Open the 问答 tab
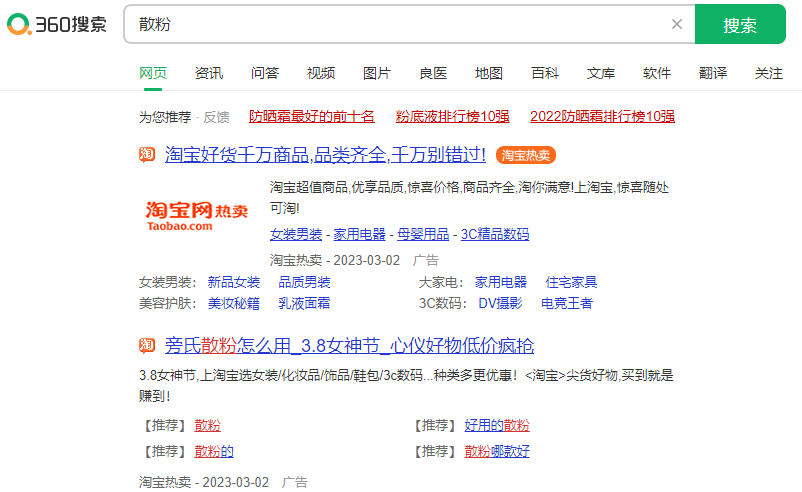Screen dimensions: 802x492 [265, 73]
